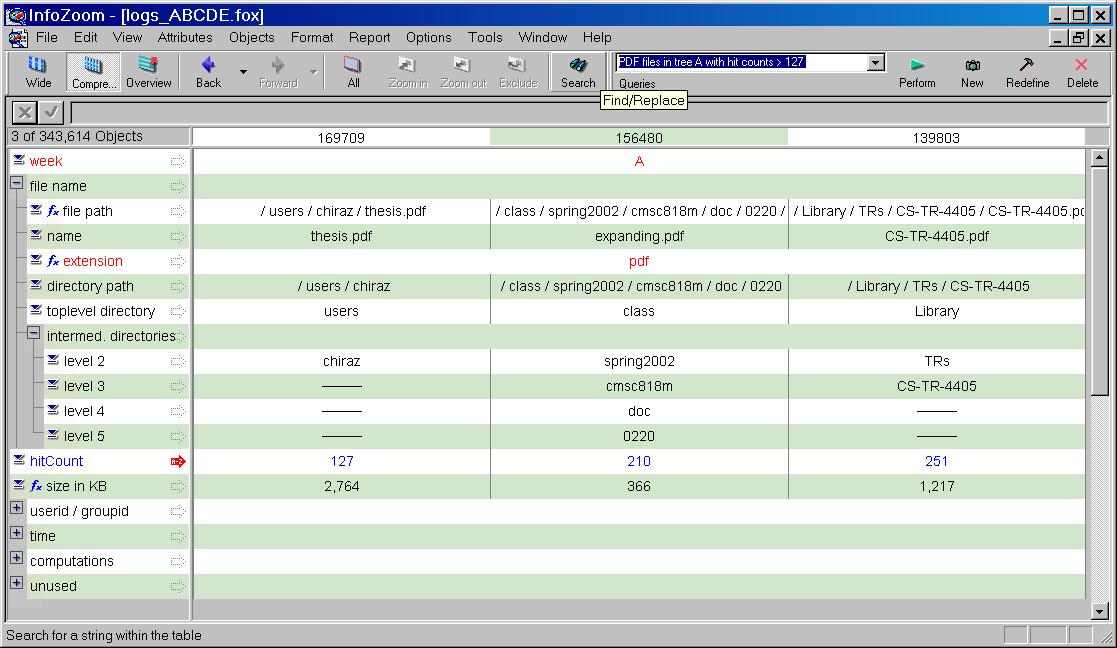Click the X cancel button by formula bar

tap(24, 112)
